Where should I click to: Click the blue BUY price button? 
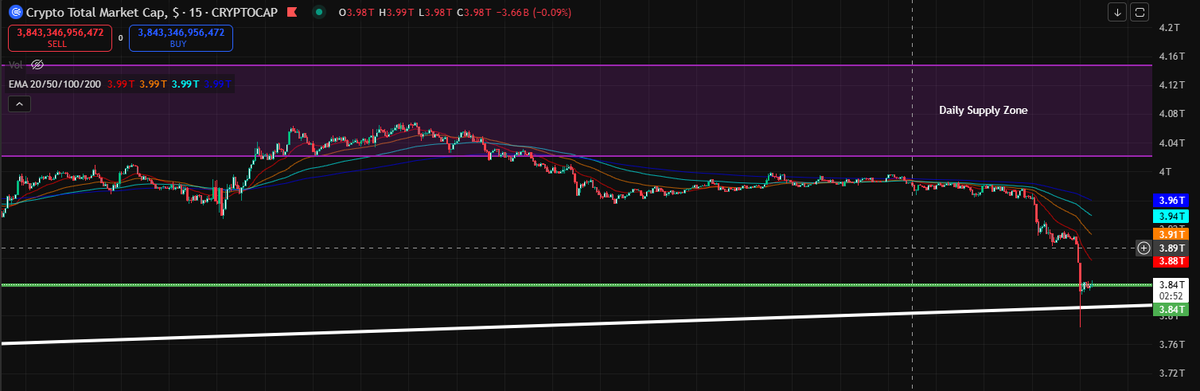pyautogui.click(x=181, y=38)
